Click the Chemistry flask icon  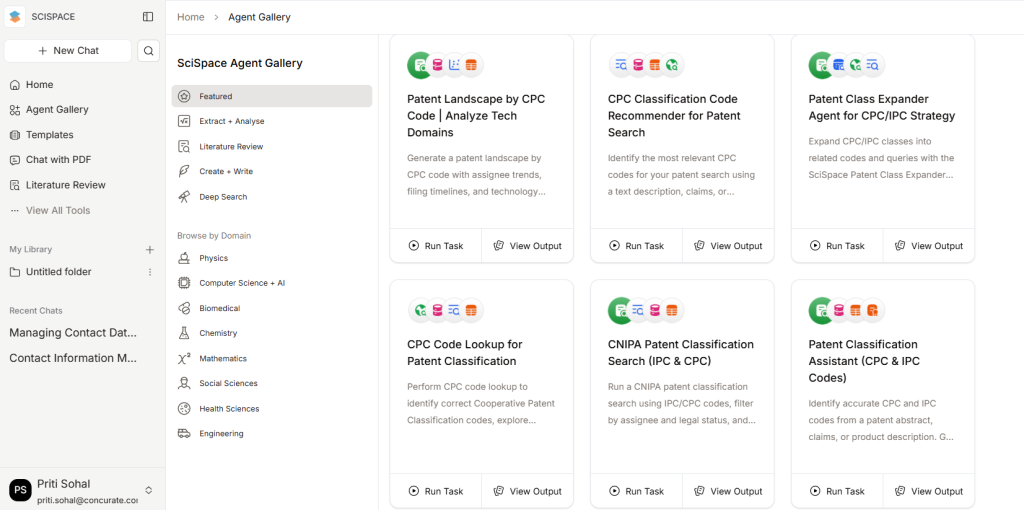184,333
